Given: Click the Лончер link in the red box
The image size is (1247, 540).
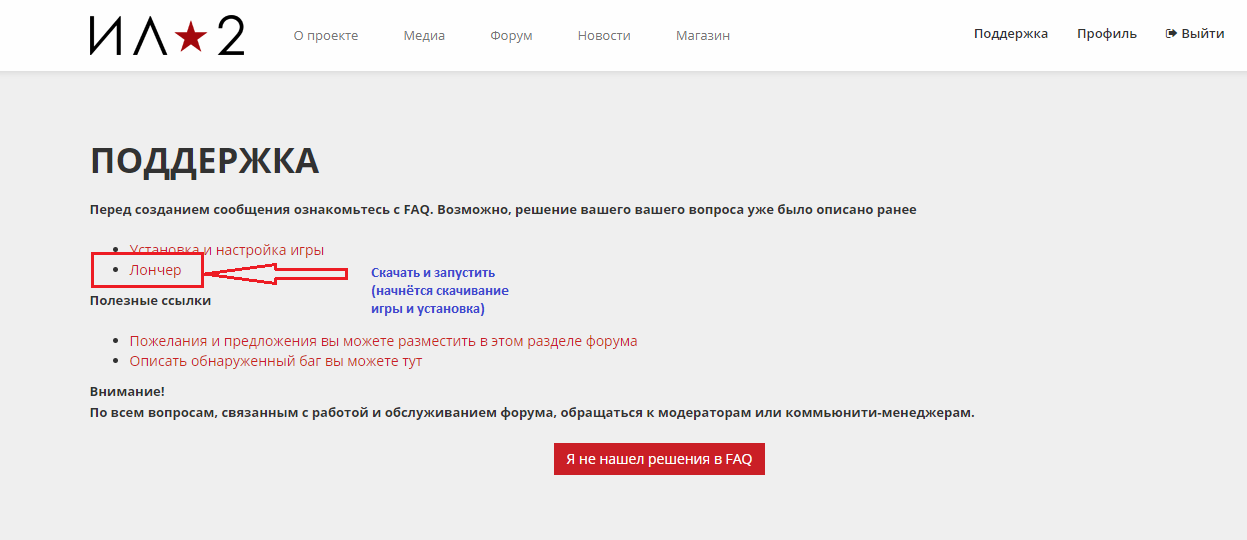Looking at the screenshot, I should (x=156, y=270).
